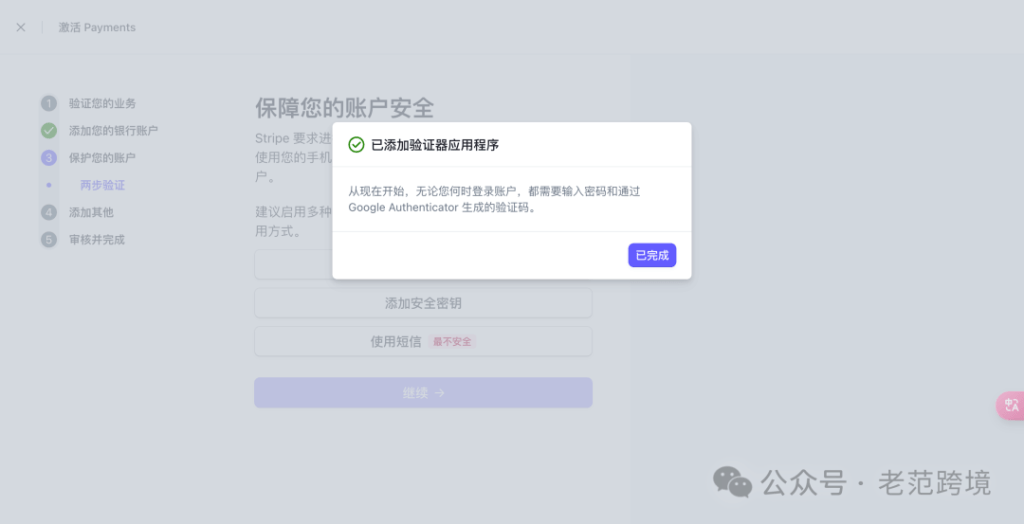Go to step 审核并完成
The width and height of the screenshot is (1024, 524).
coord(97,240)
